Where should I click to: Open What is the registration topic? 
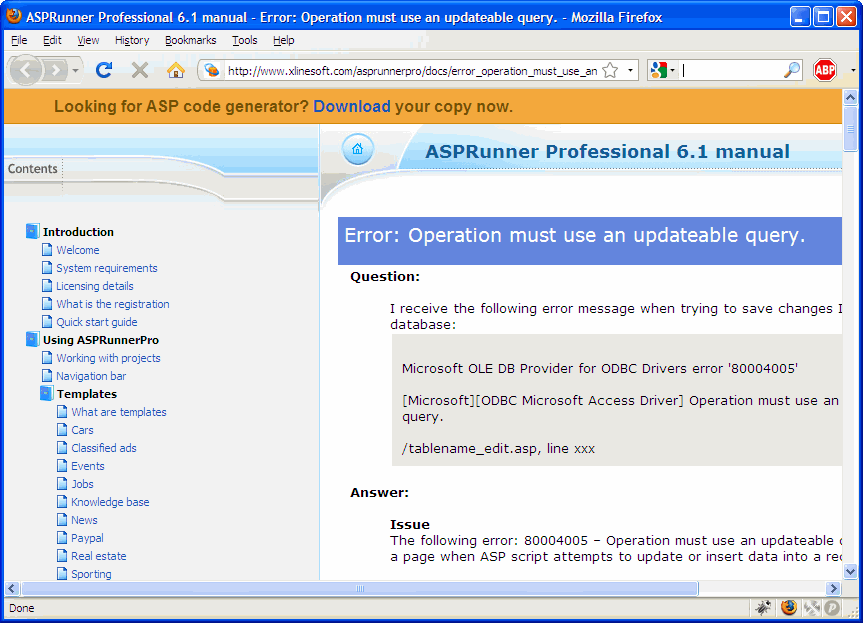(113, 304)
